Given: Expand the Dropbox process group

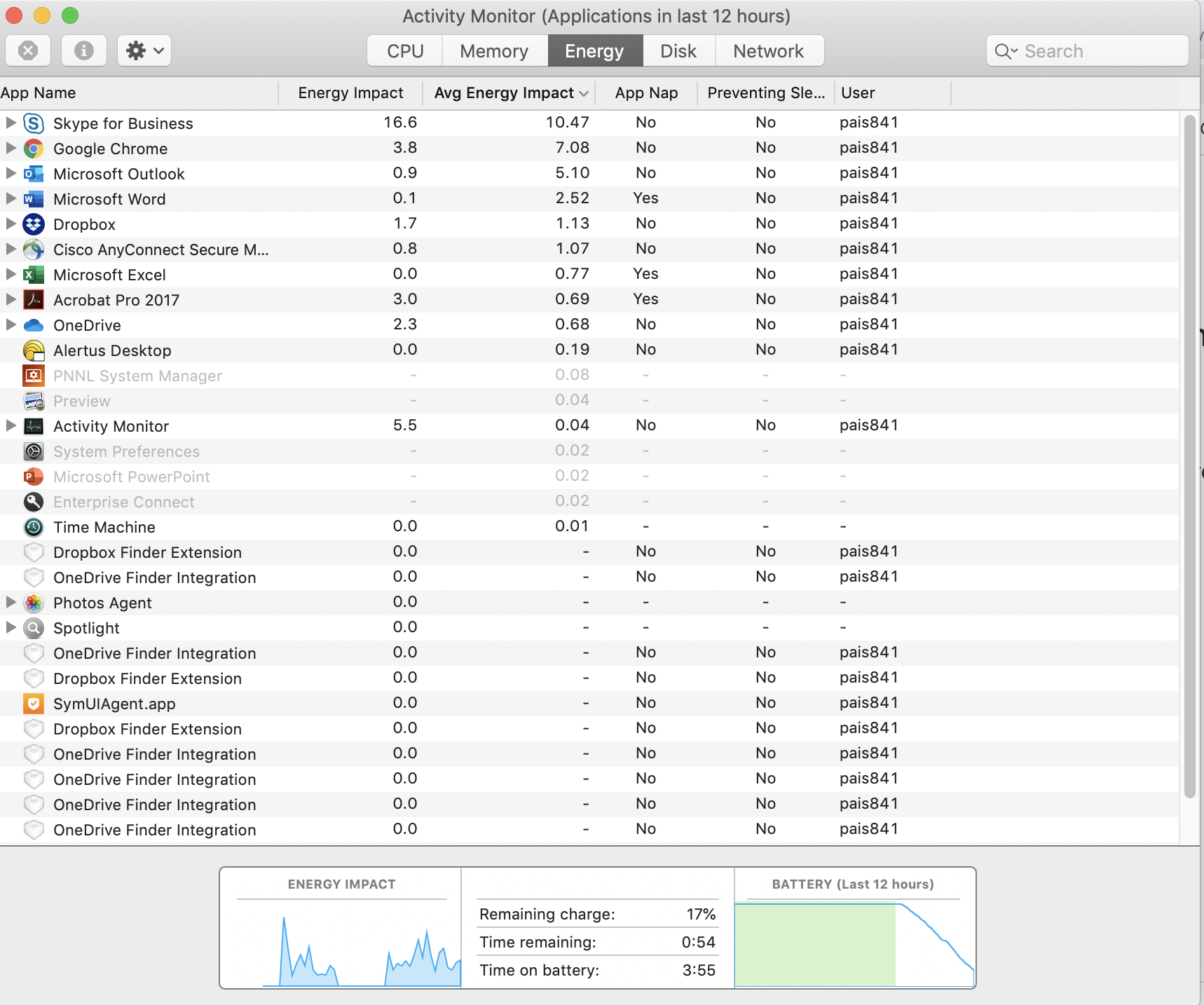Looking at the screenshot, I should tap(11, 224).
